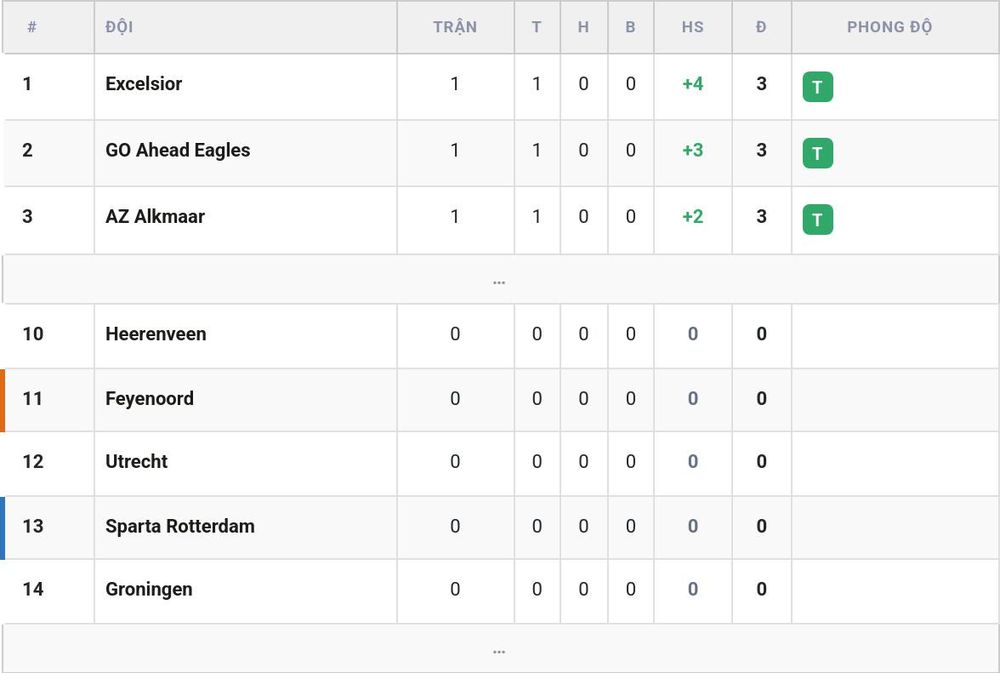Click the HS goal difference header
This screenshot has width=1000, height=673.
tap(693, 27)
